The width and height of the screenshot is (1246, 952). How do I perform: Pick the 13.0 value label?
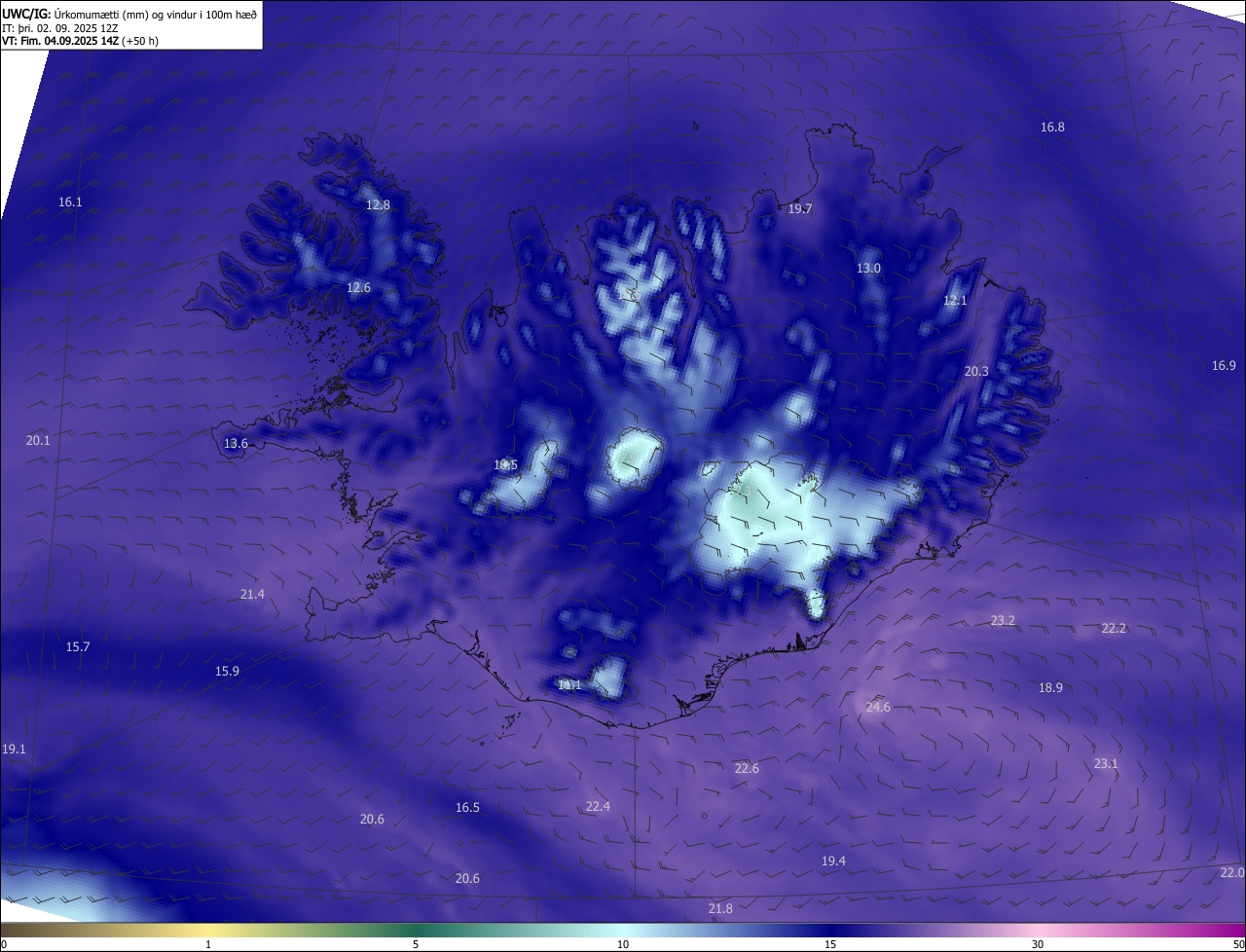868,269
